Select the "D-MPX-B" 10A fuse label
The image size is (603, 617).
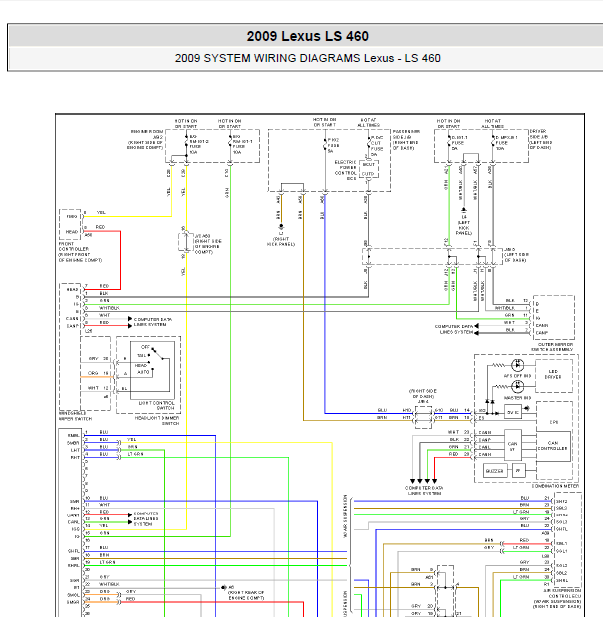click(506, 143)
